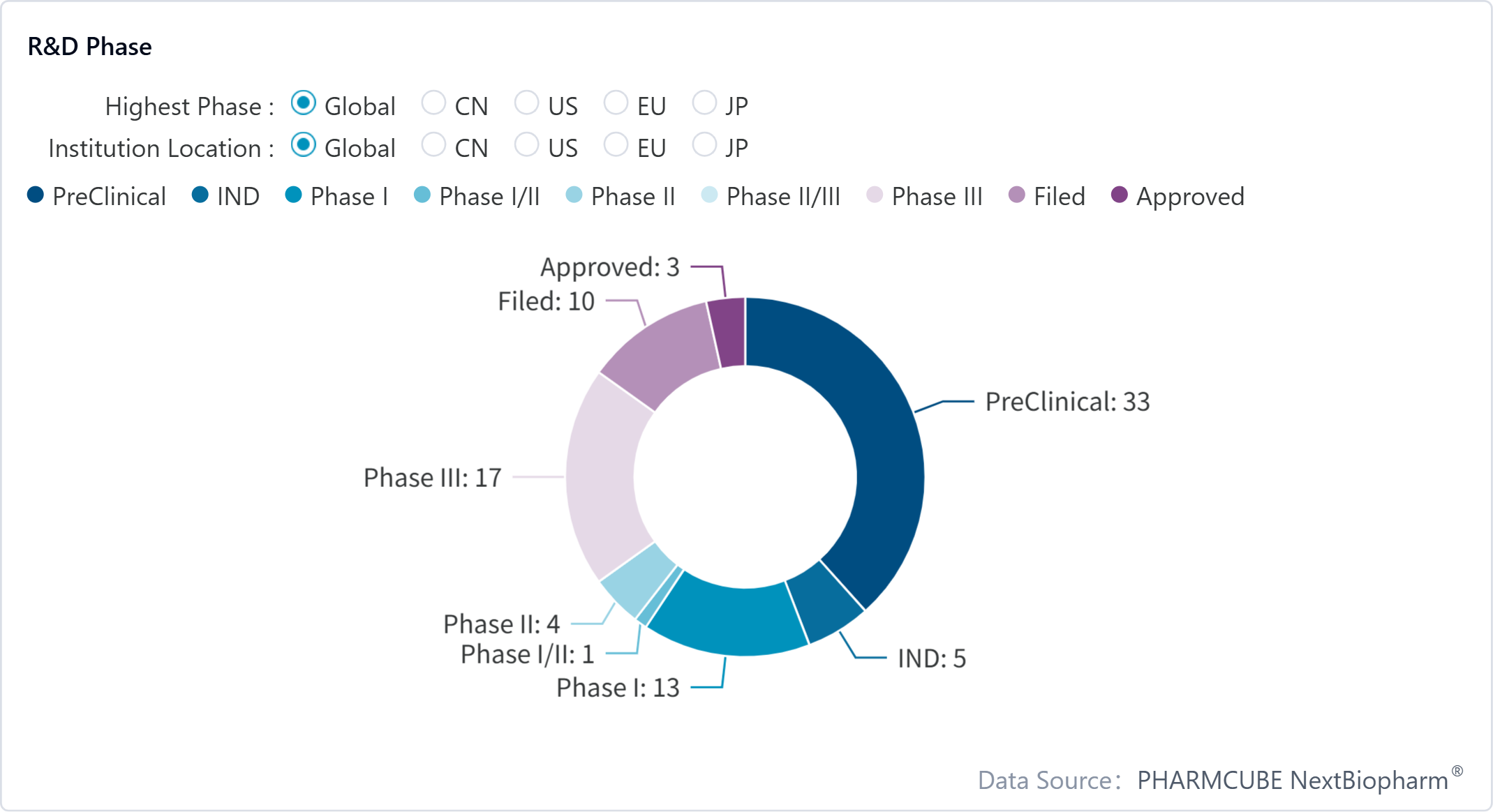Toggle the Filed legend marker

(x=1017, y=195)
